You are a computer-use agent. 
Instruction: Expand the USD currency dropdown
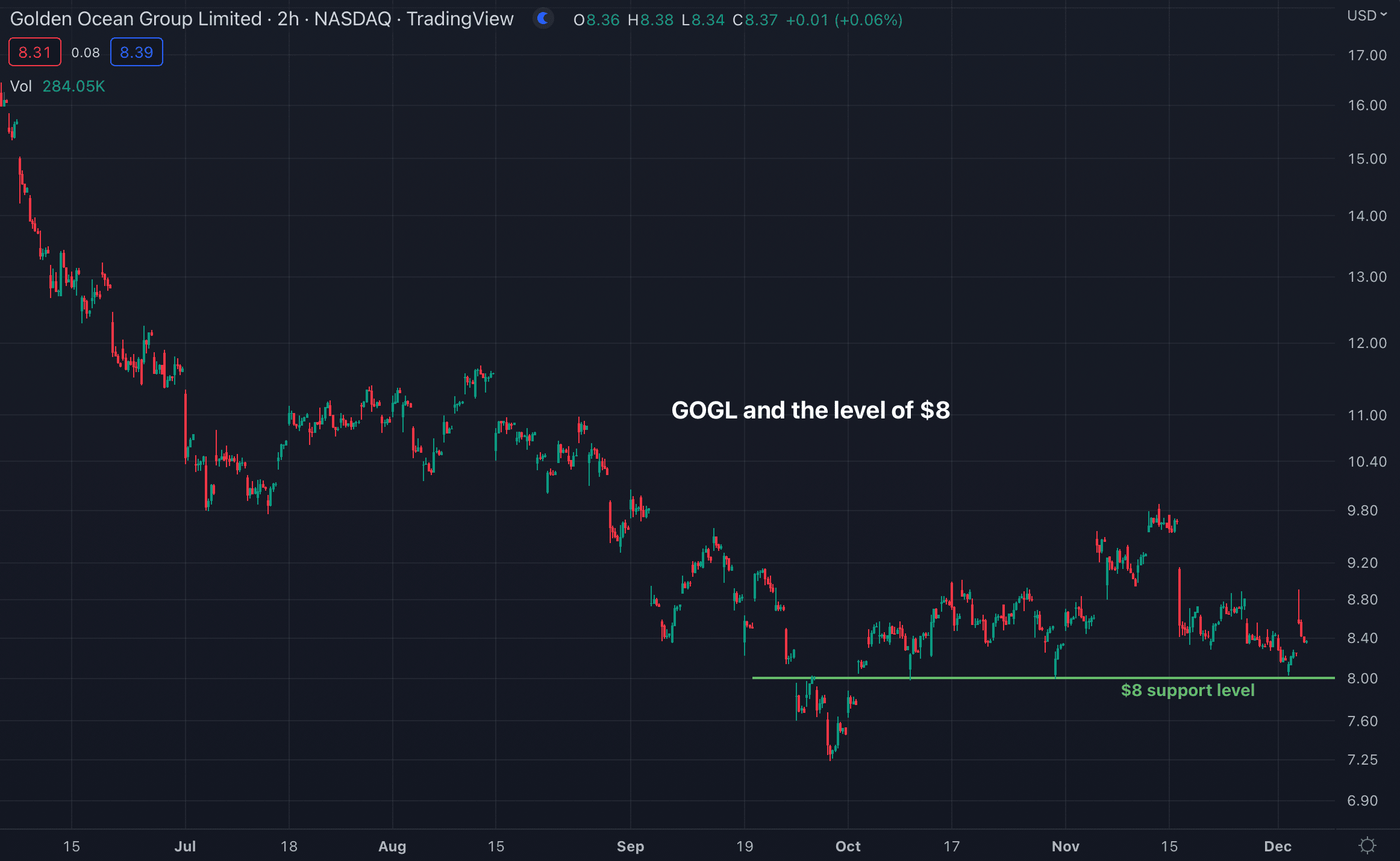point(1366,16)
